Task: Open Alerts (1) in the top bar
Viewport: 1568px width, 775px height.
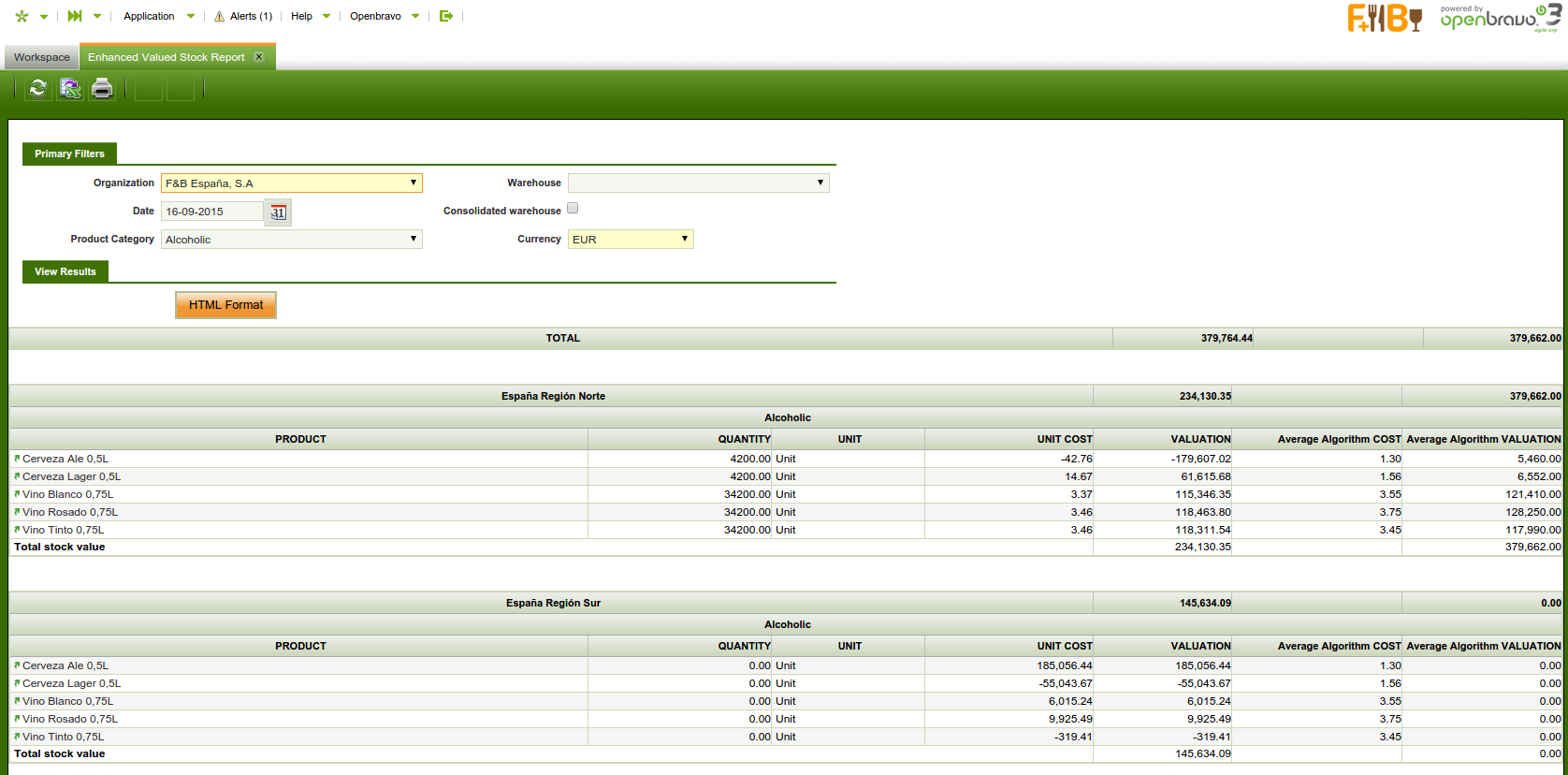Action: 243,16
